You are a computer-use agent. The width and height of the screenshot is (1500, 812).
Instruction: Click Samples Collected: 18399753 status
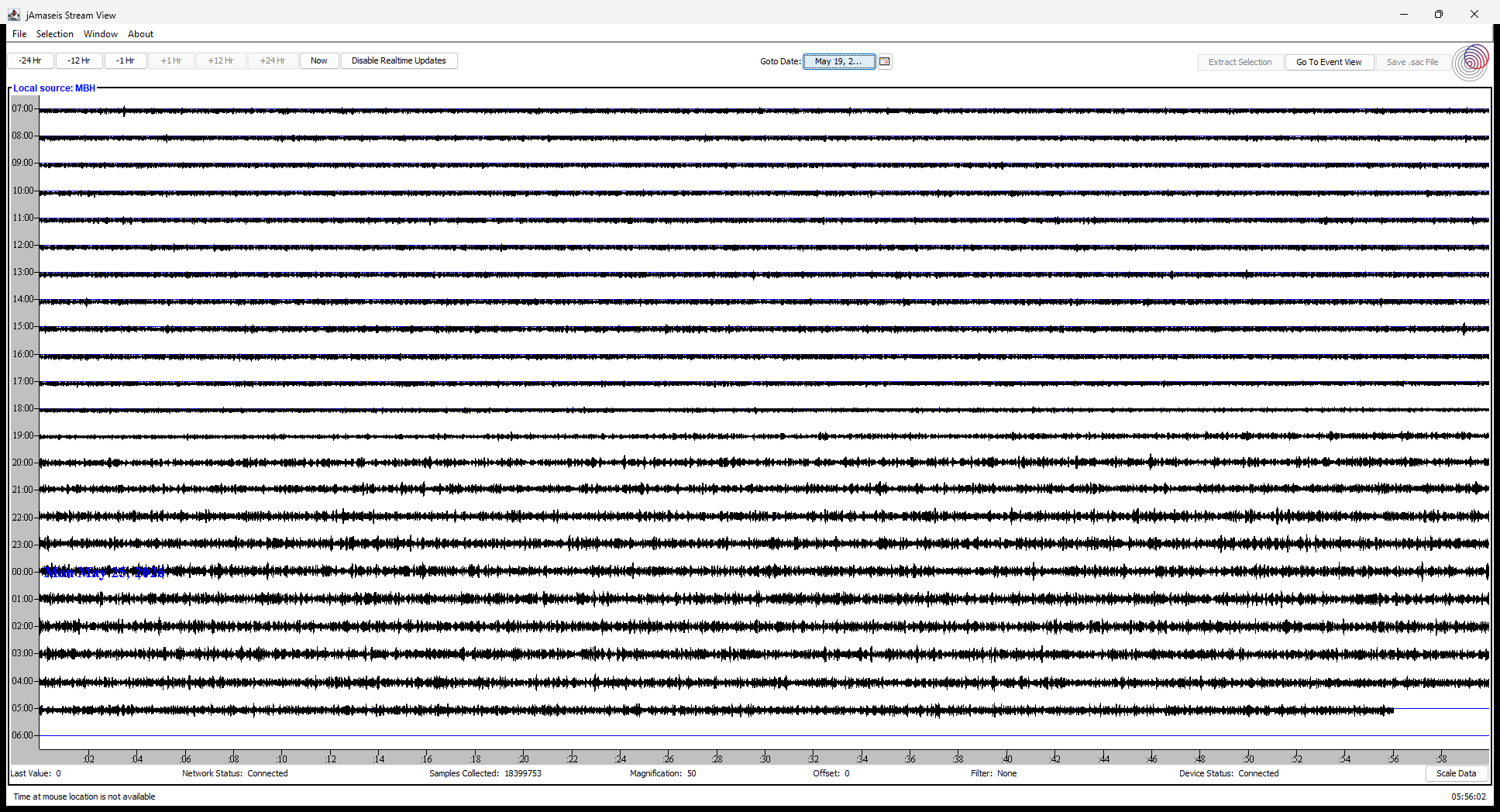(485, 773)
